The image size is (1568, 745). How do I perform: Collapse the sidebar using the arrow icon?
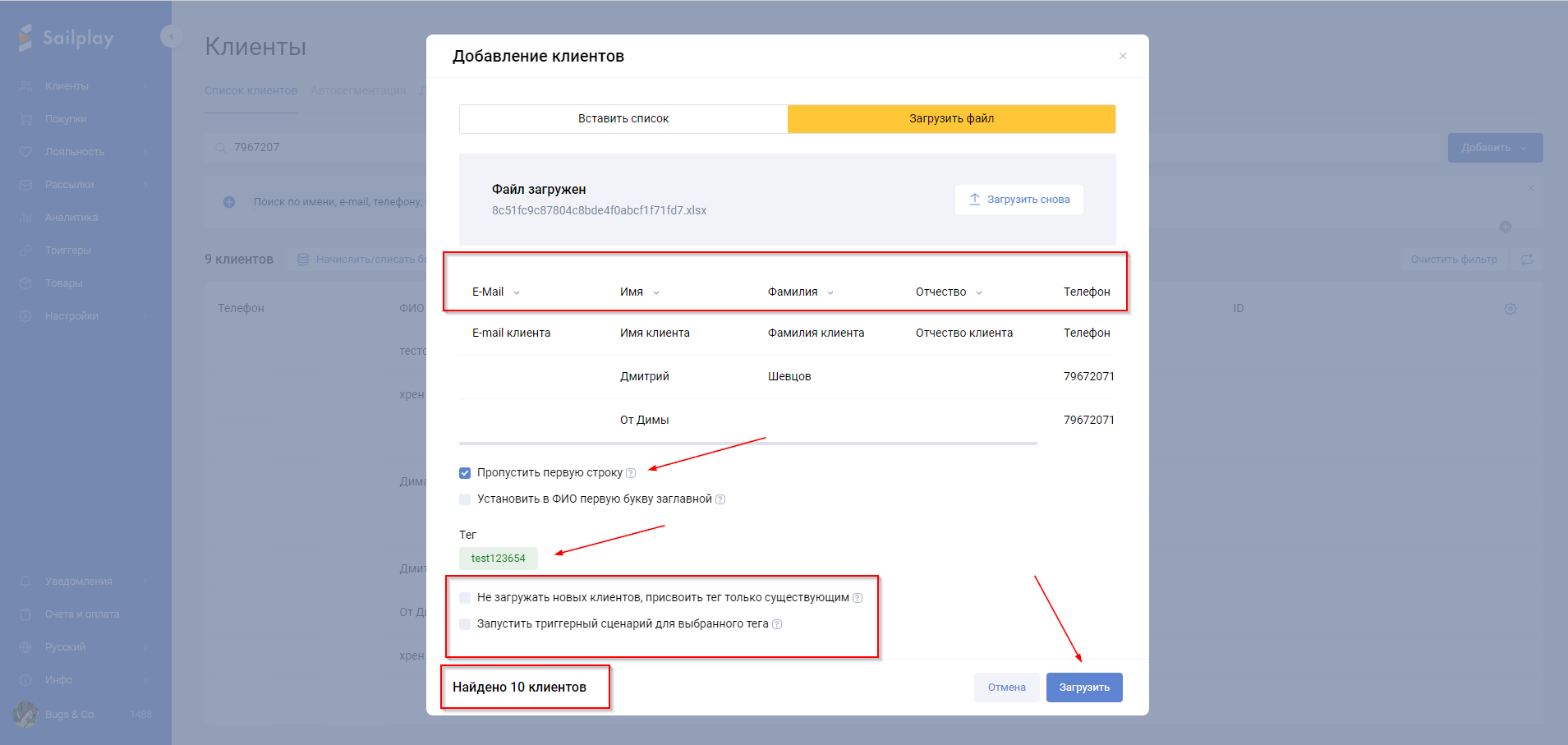(171, 36)
